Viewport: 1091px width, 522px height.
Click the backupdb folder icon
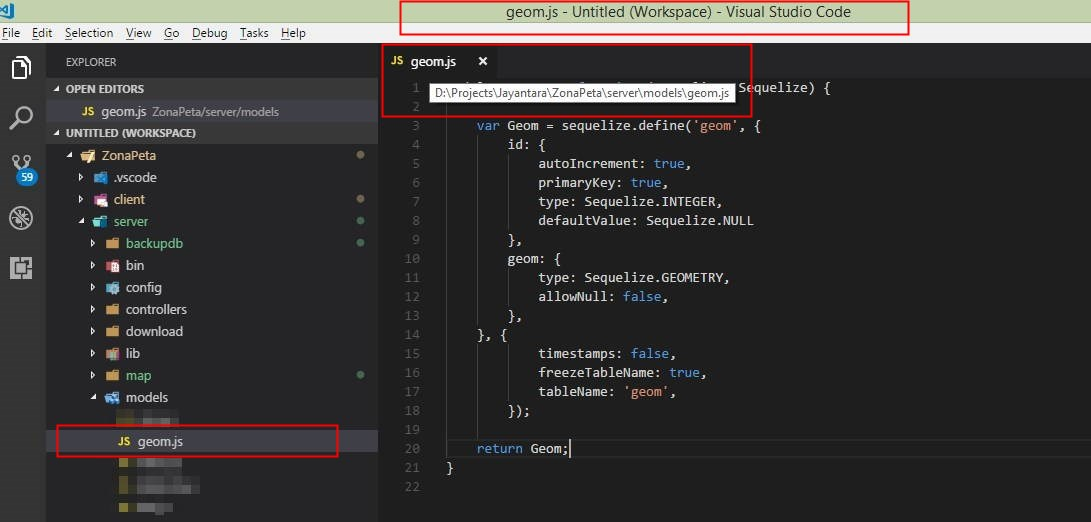click(113, 244)
